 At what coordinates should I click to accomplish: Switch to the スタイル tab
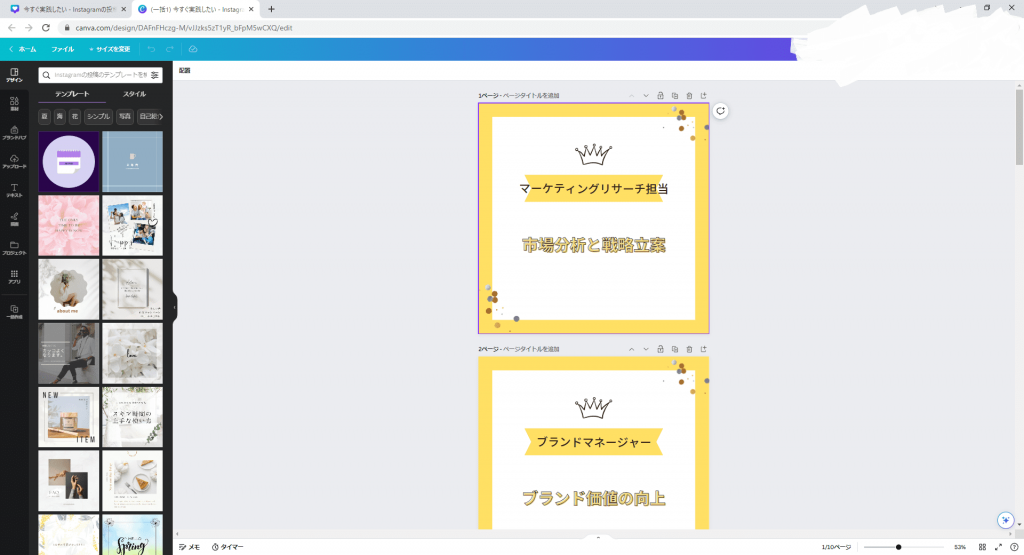pos(135,94)
